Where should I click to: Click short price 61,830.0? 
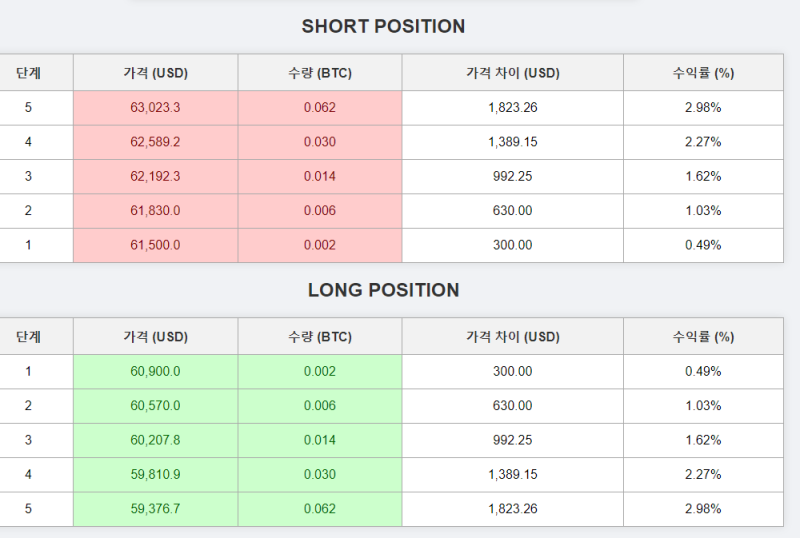click(x=156, y=210)
